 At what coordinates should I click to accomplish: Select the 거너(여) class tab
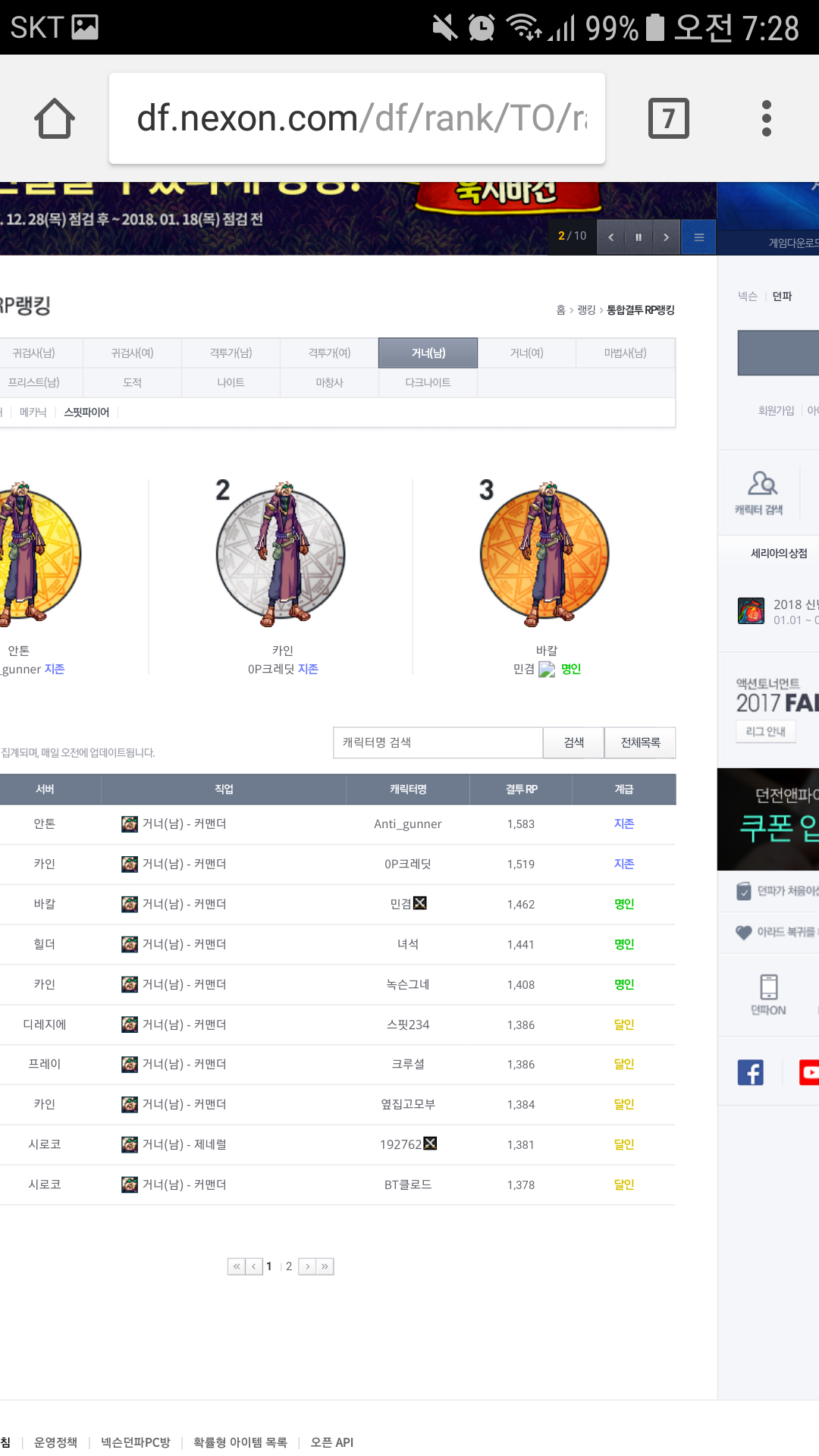[x=526, y=353]
